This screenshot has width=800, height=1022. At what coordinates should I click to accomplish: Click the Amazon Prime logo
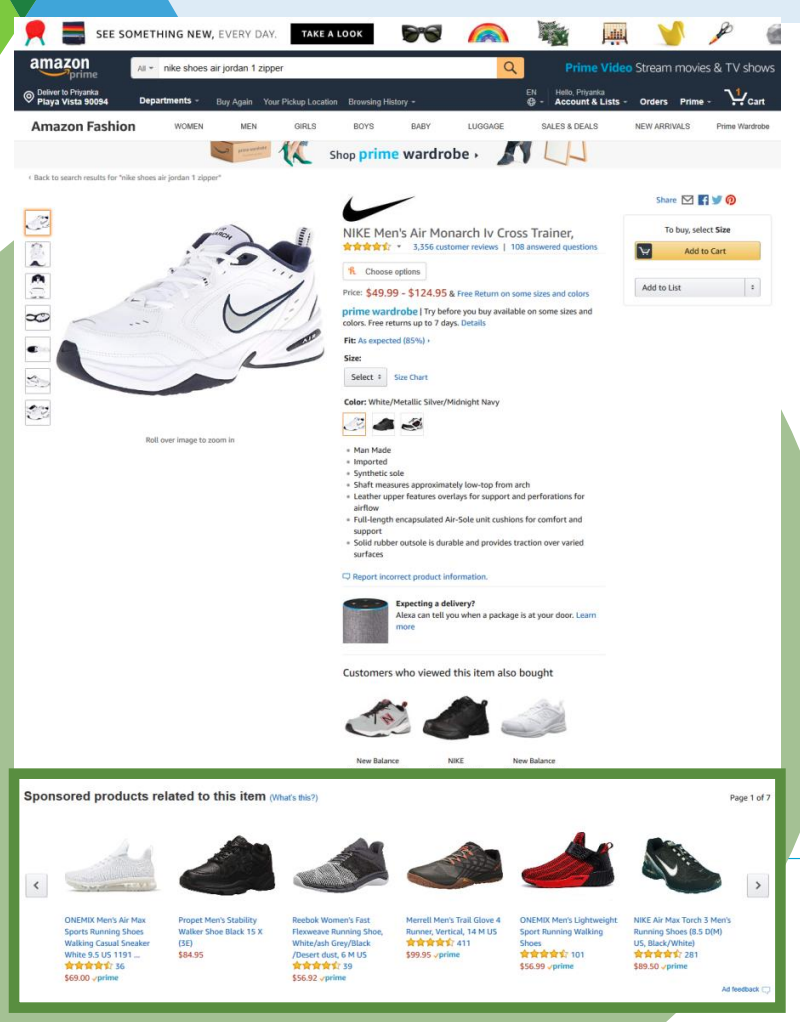(x=63, y=68)
